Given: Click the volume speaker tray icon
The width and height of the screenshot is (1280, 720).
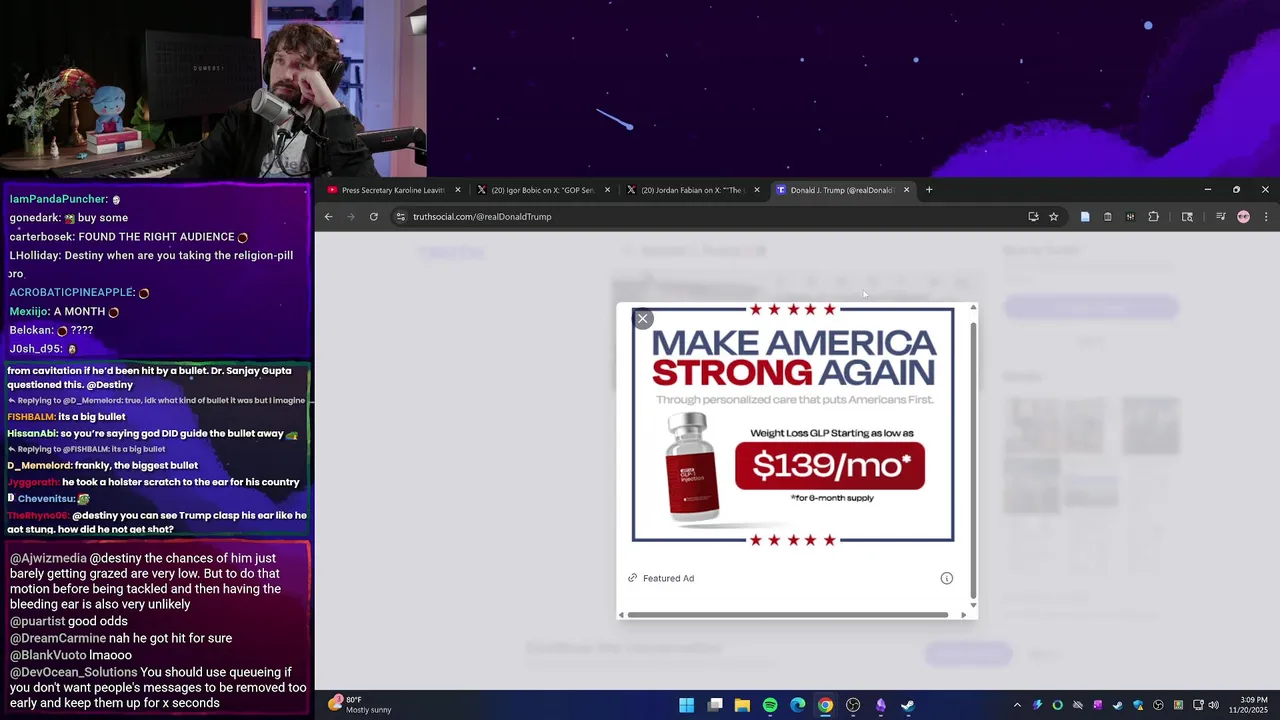Looking at the screenshot, I should (1213, 705).
